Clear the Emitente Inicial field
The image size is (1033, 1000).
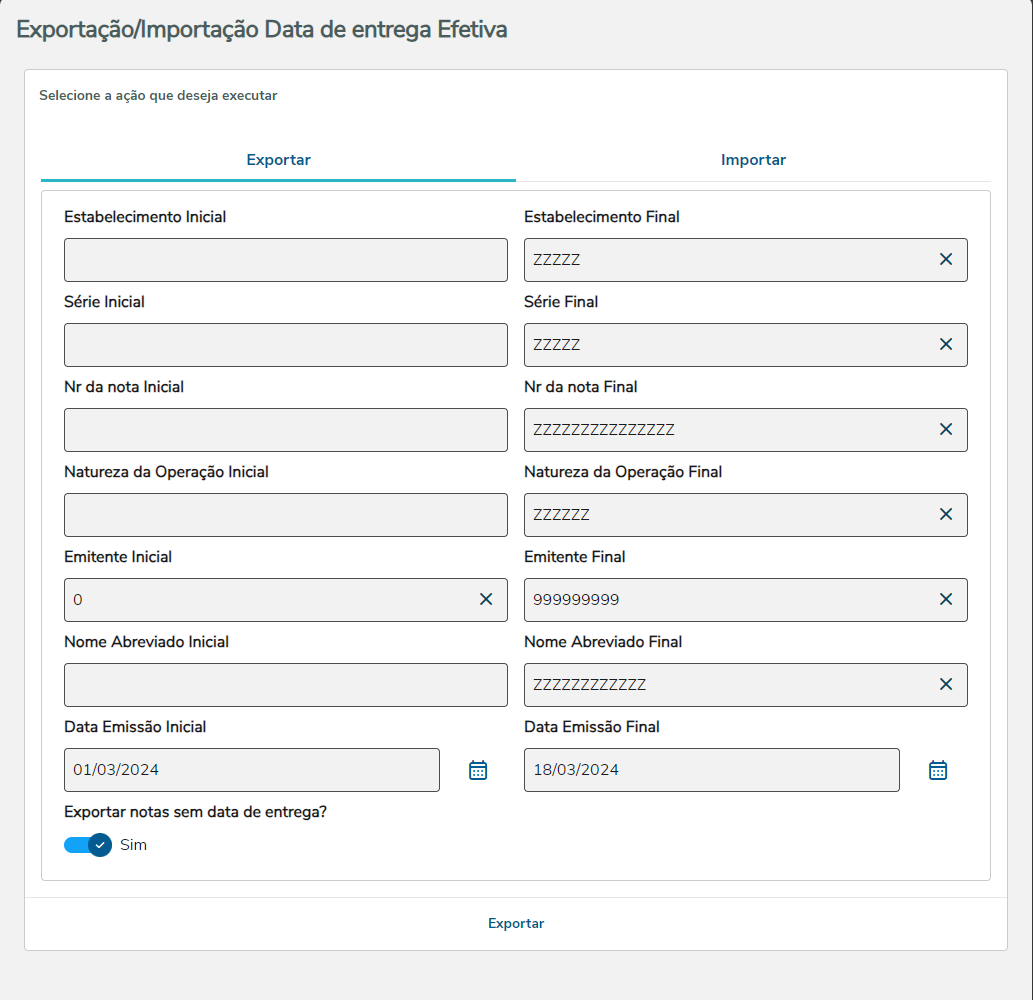click(486, 600)
